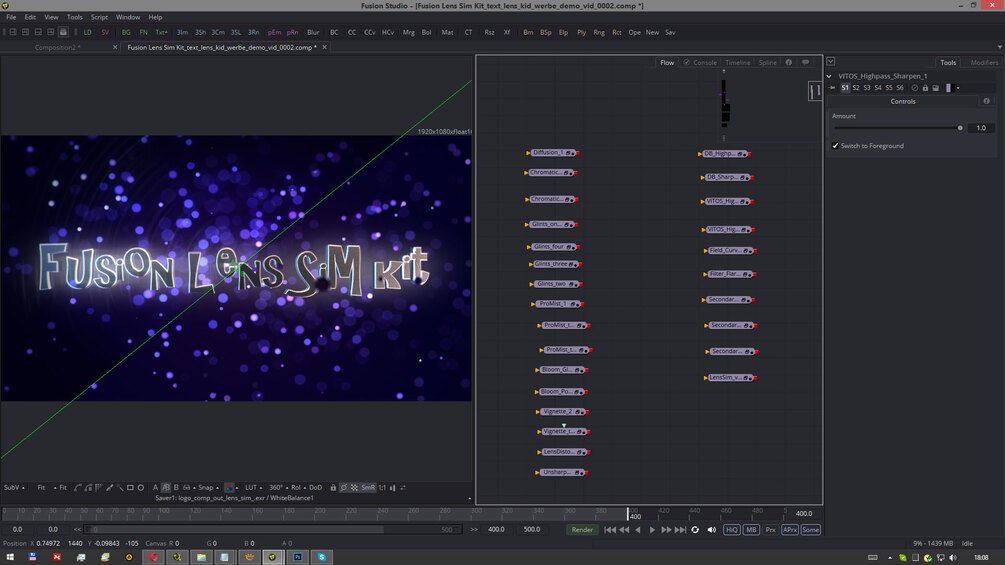Add a Transform tool via Xf icon
The image size is (1005, 565).
click(507, 32)
